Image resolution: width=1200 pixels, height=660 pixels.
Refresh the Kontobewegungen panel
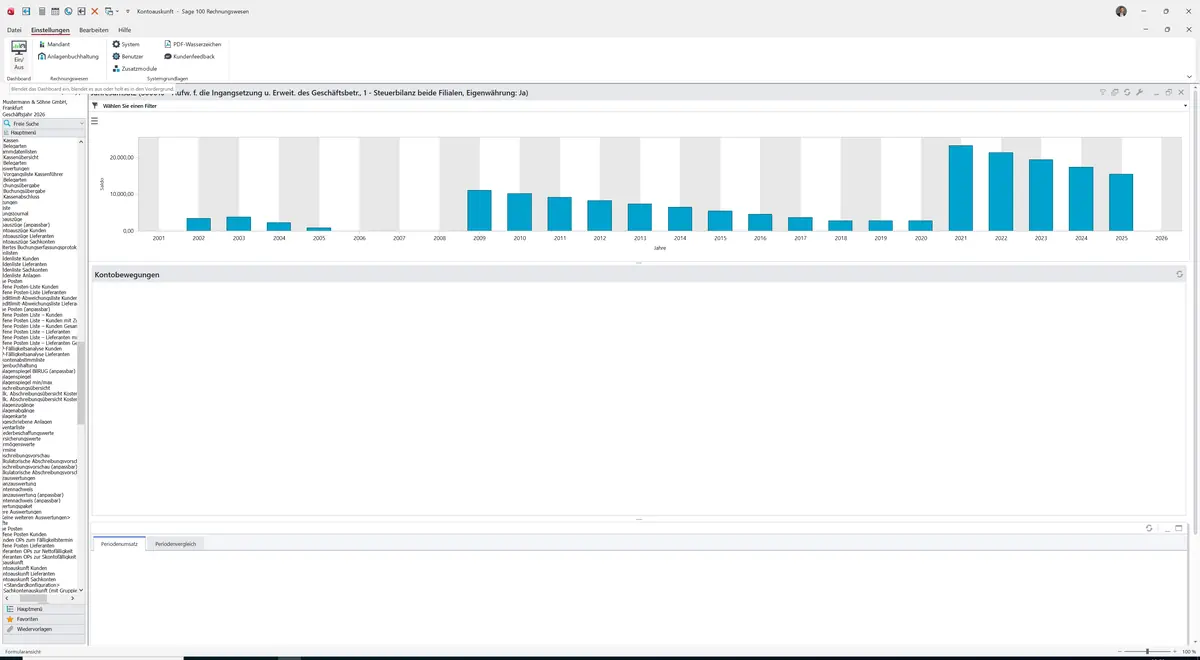(1180, 274)
